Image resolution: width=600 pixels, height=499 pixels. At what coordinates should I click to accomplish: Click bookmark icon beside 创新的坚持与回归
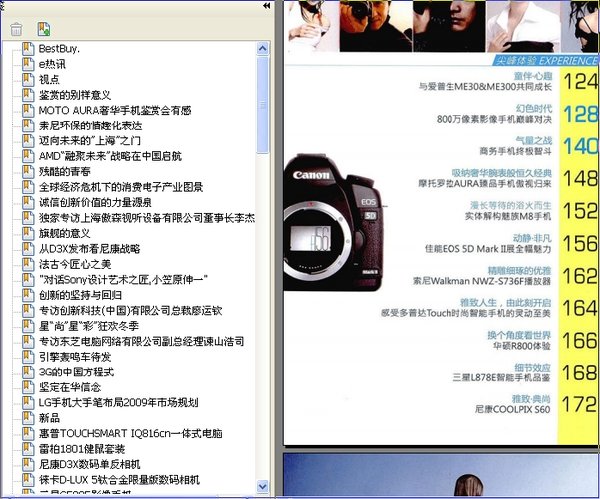click(x=28, y=295)
